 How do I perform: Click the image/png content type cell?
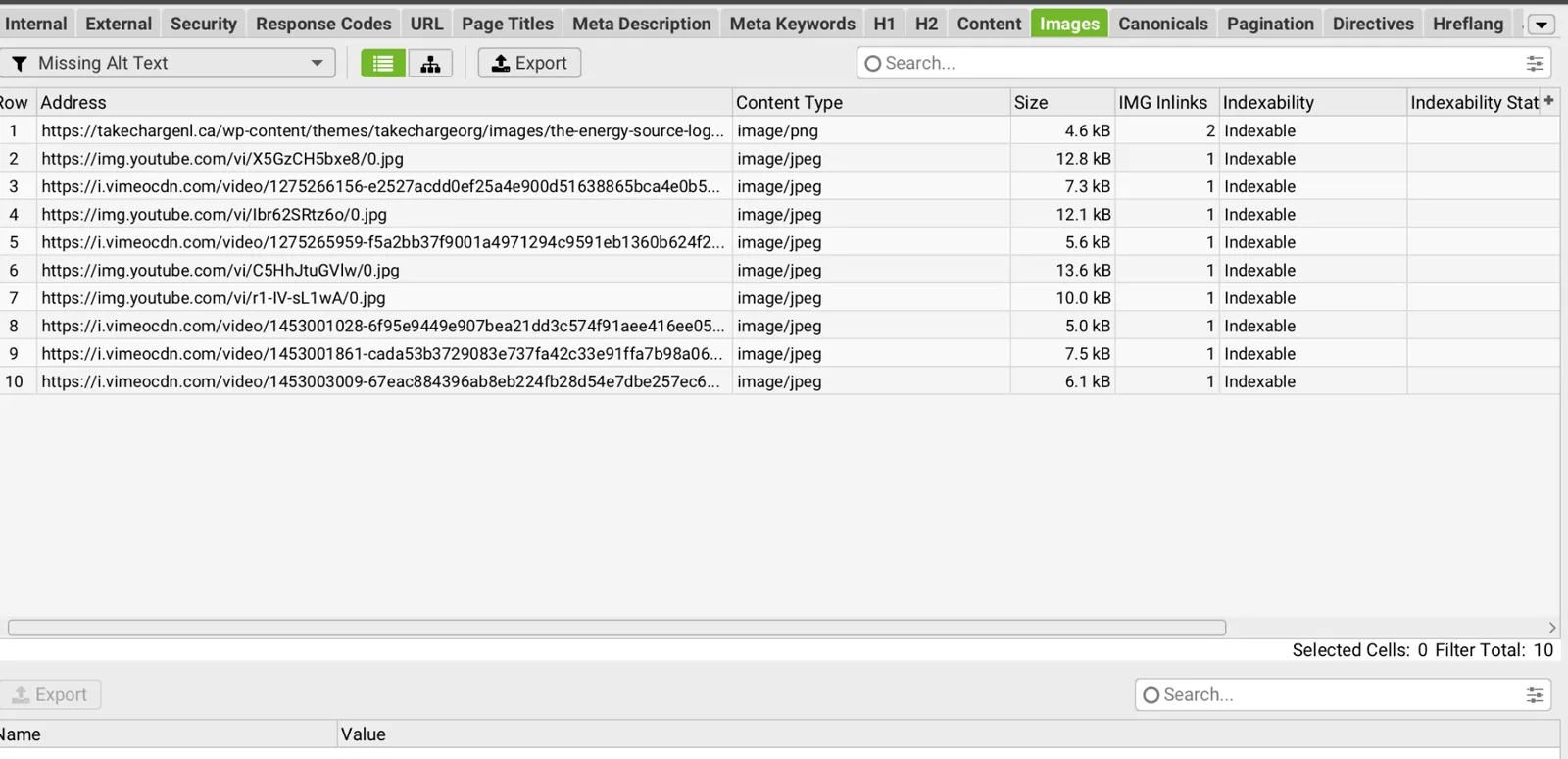pyautogui.click(x=871, y=130)
